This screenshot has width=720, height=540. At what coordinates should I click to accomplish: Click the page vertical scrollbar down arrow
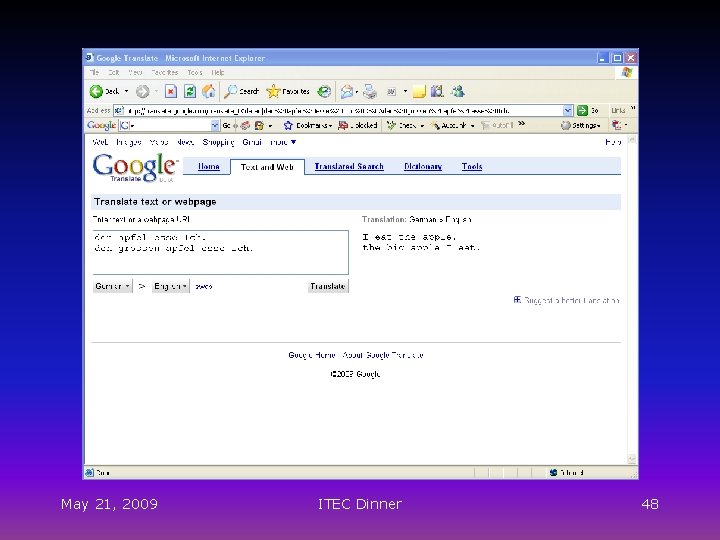[632, 459]
